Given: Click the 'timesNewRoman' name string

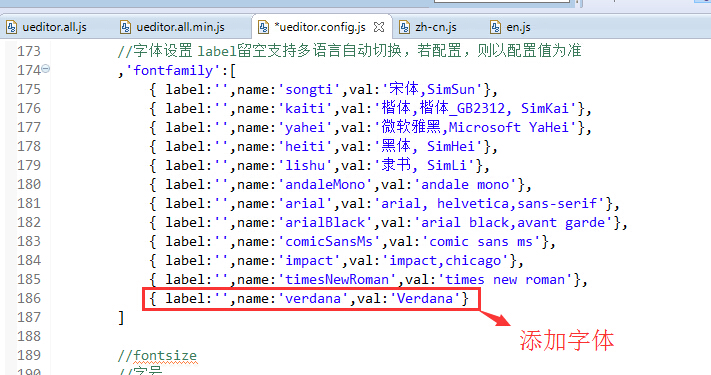Looking at the screenshot, I should pos(336,280).
